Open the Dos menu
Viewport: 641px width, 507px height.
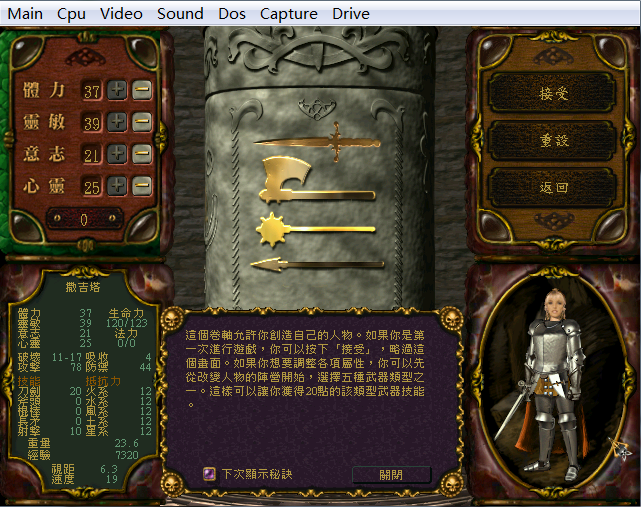pos(232,14)
